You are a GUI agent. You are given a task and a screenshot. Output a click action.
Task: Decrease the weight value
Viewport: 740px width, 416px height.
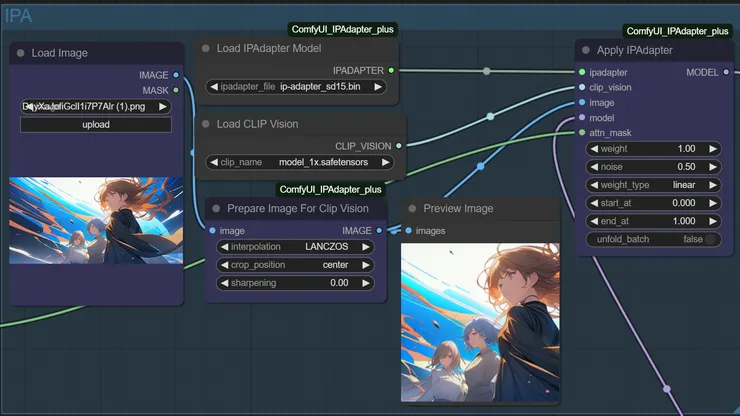[594, 149]
